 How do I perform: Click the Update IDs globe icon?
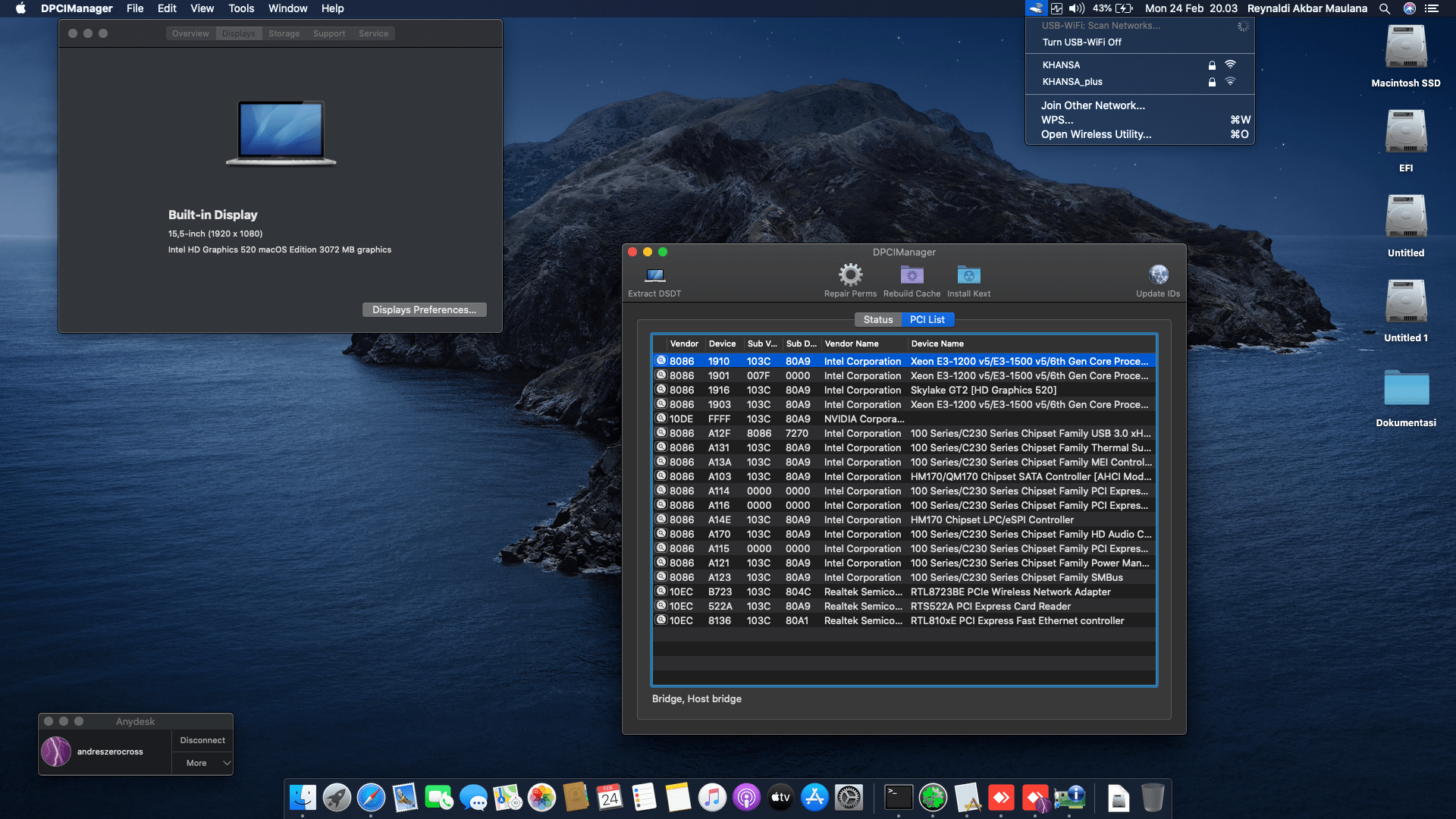click(1158, 275)
